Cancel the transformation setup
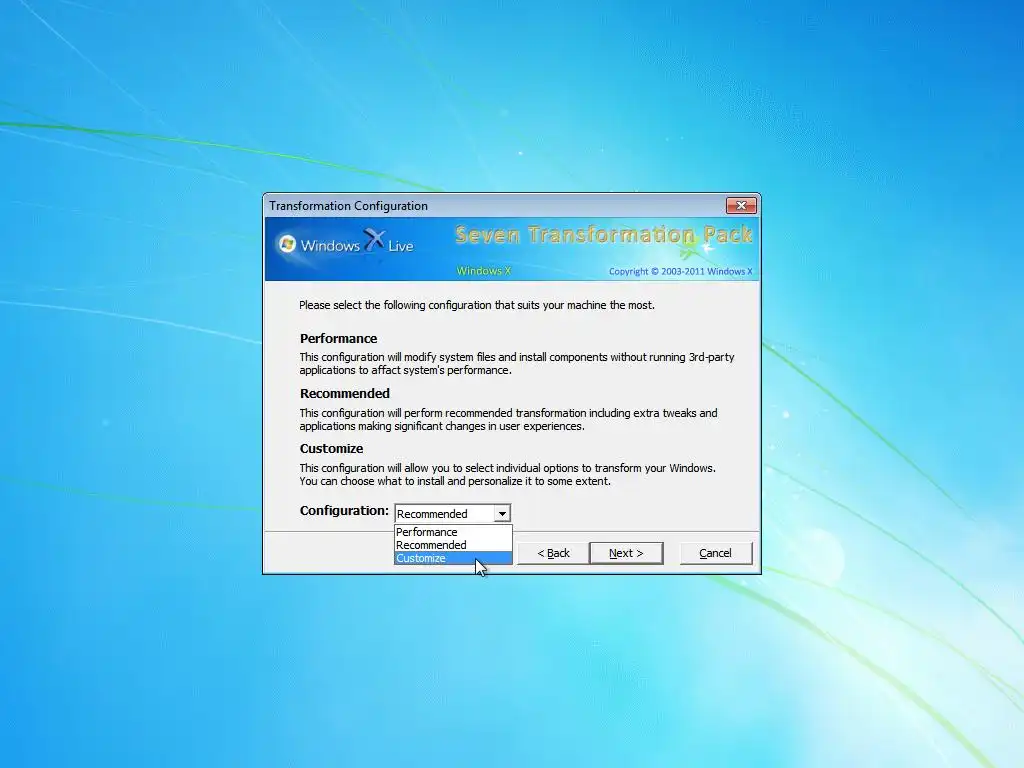Screen dimensions: 1024x768 [x=716, y=553]
